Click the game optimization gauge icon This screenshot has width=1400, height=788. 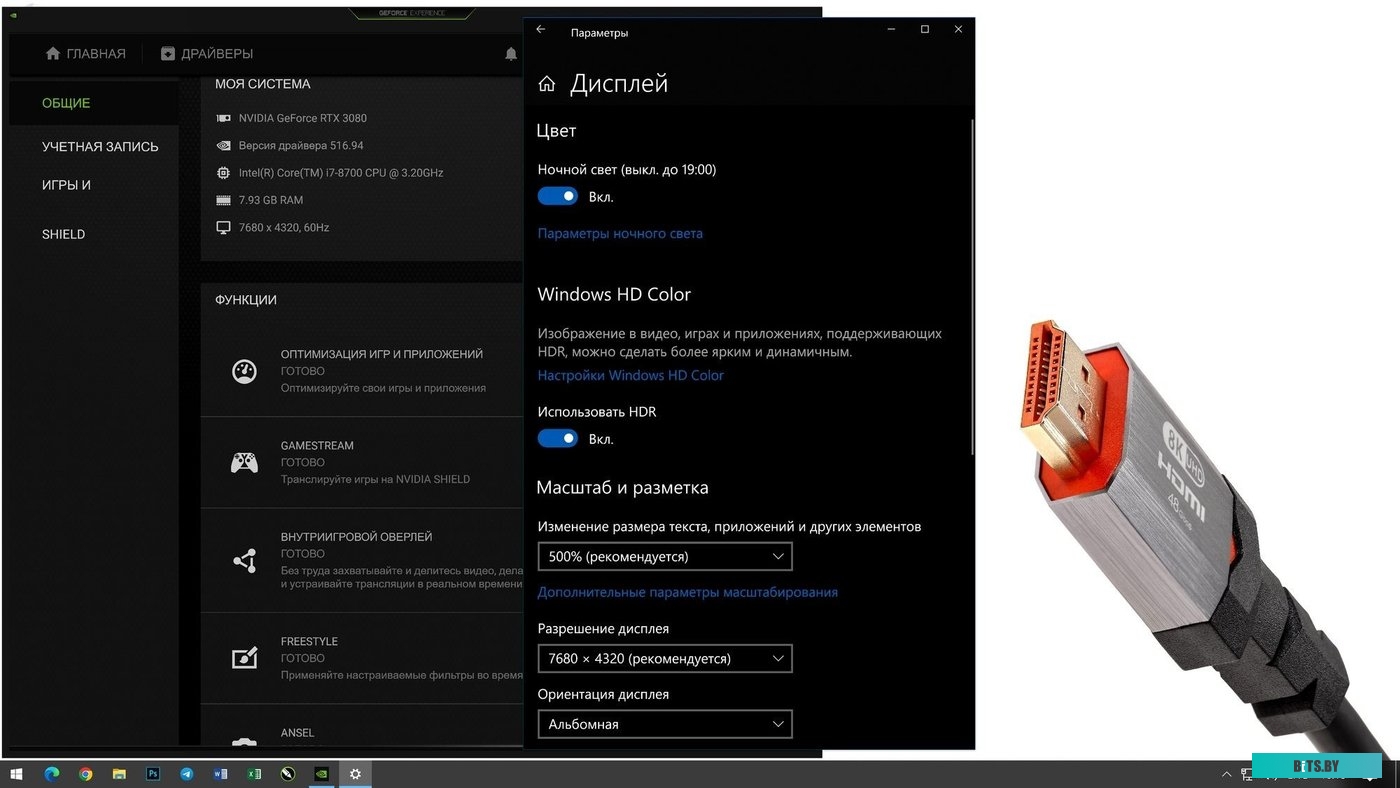pos(244,371)
